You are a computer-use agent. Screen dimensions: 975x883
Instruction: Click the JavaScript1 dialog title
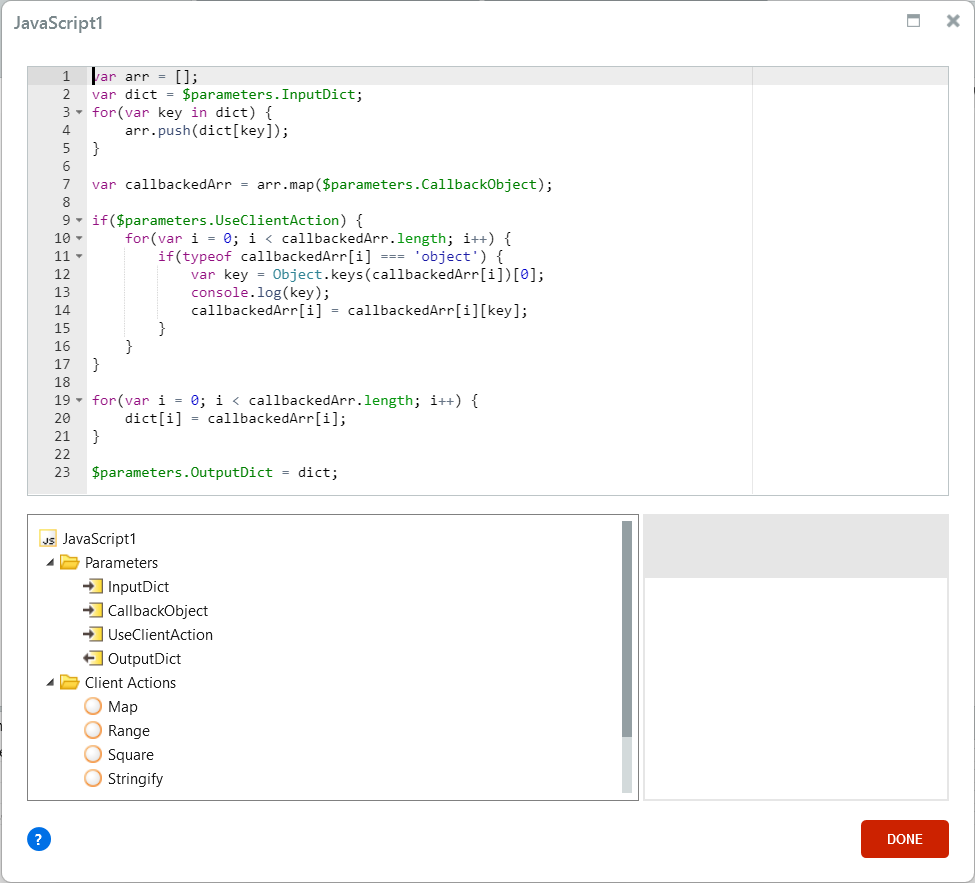tap(58, 23)
